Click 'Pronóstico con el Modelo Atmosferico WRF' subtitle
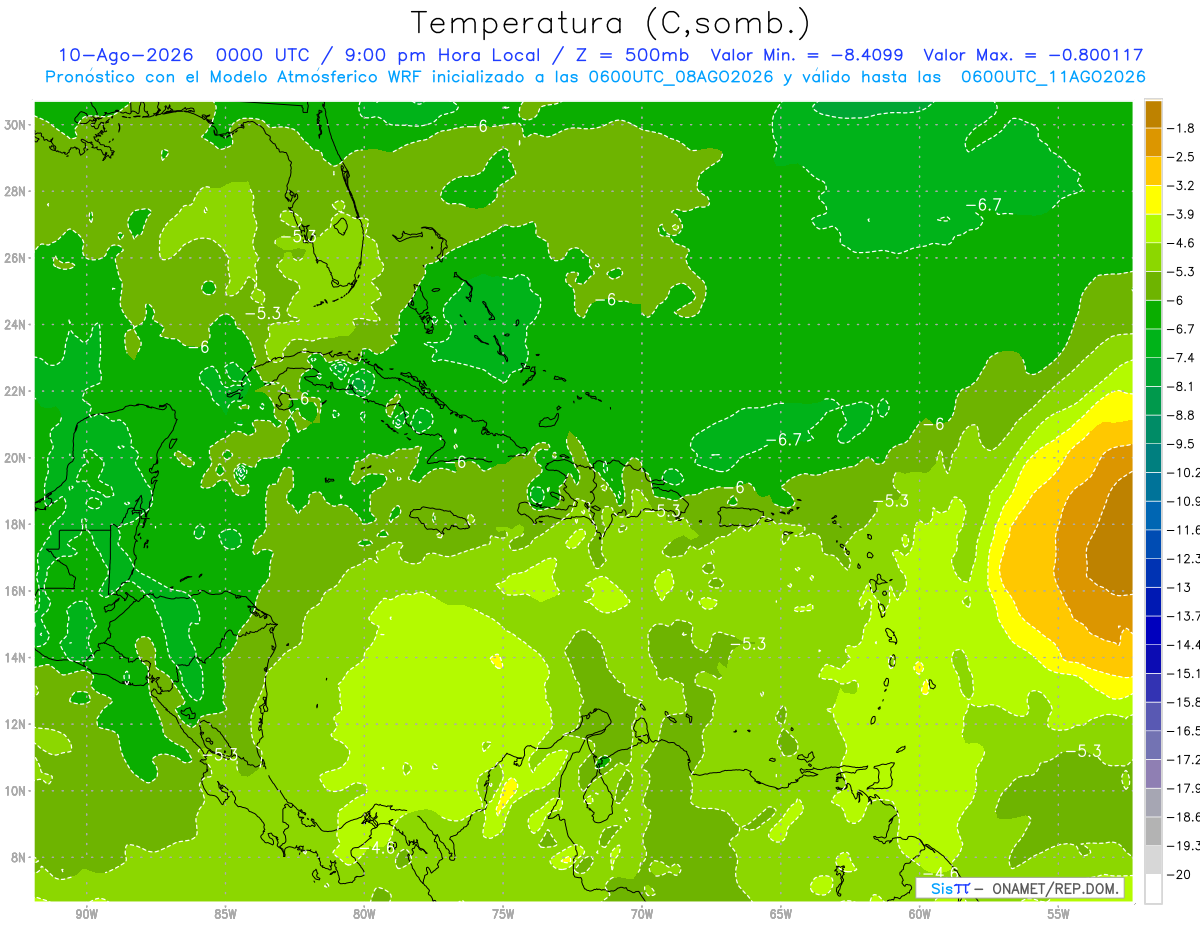Image resolution: width=1200 pixels, height=927 pixels. 236,77
